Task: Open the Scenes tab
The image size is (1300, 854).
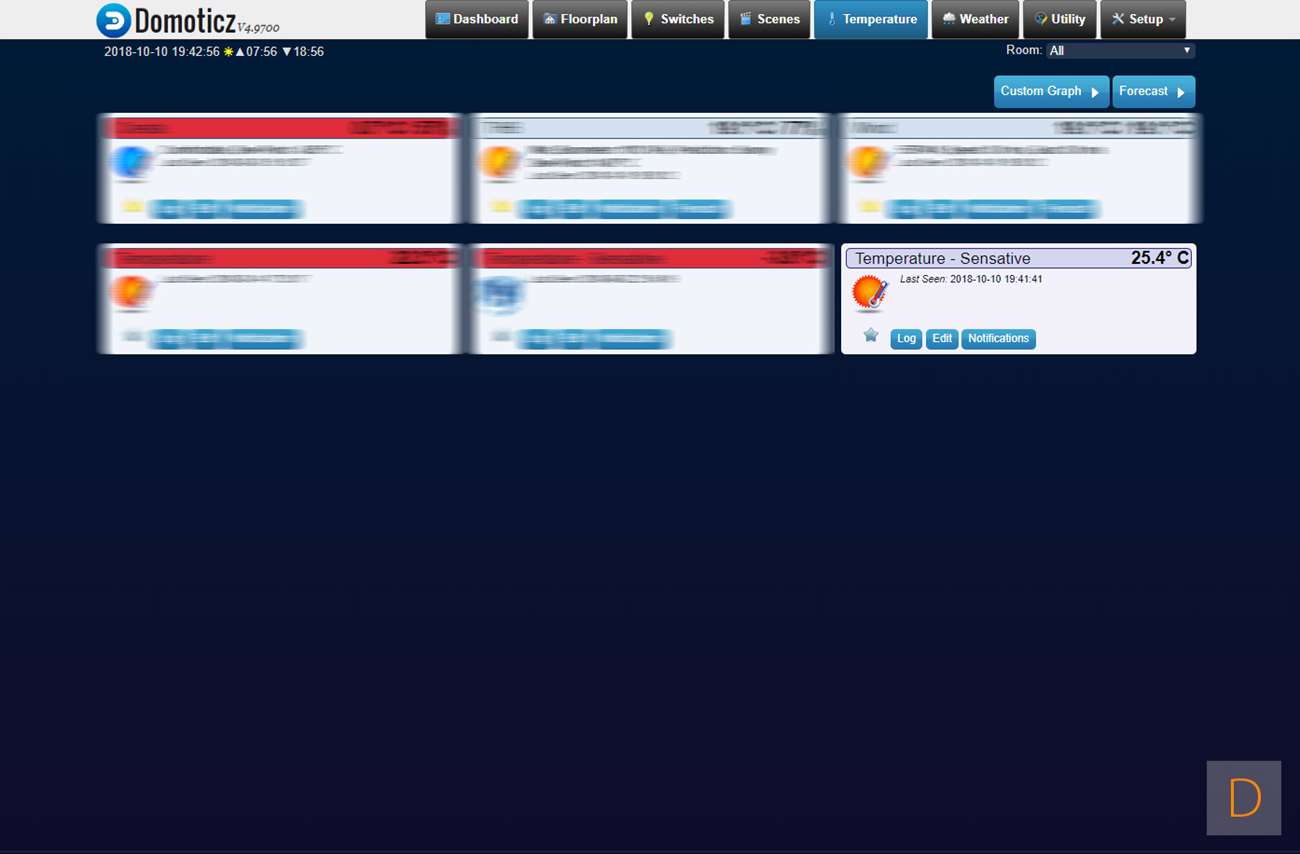Action: 769,19
